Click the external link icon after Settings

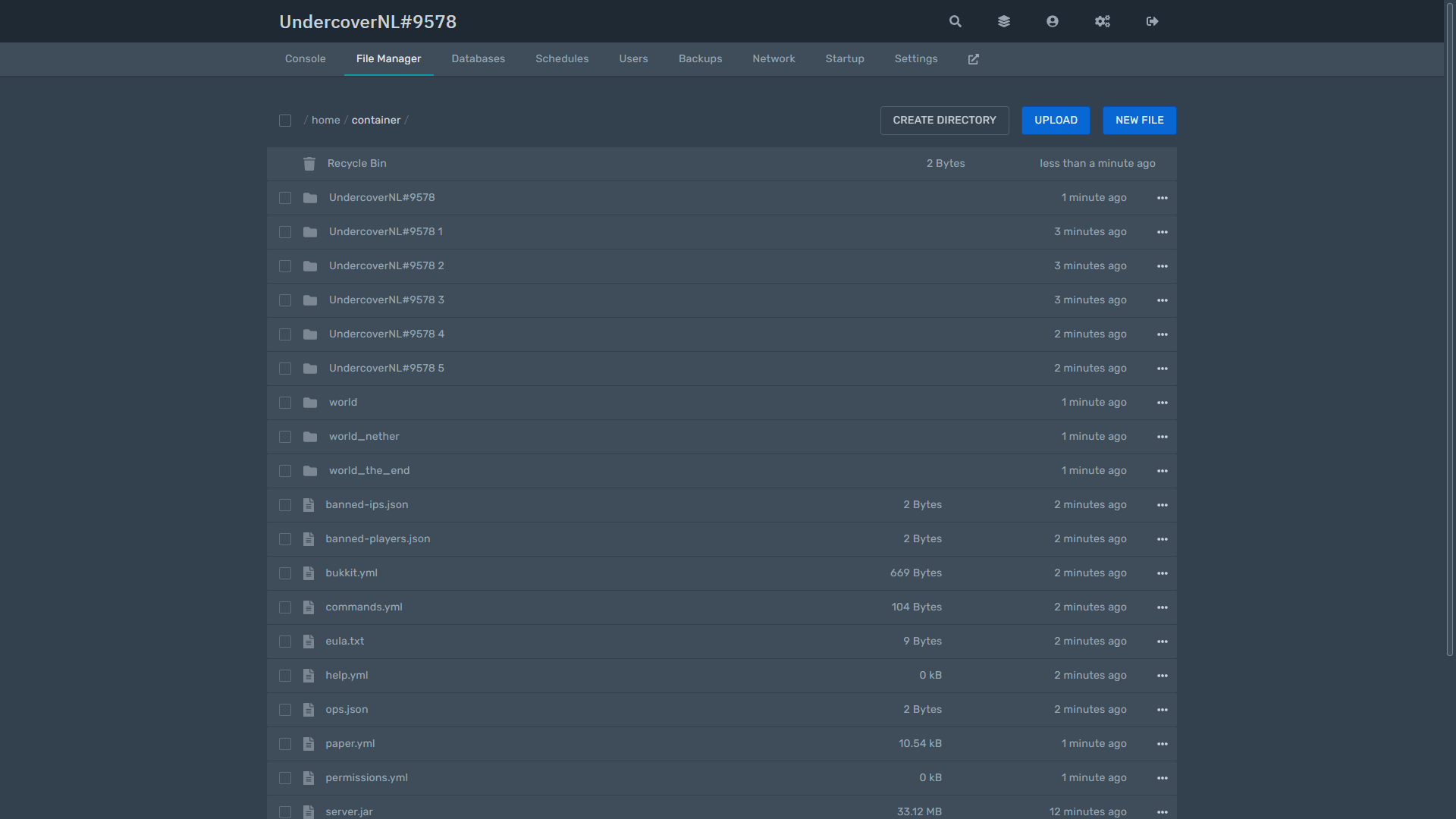(974, 59)
